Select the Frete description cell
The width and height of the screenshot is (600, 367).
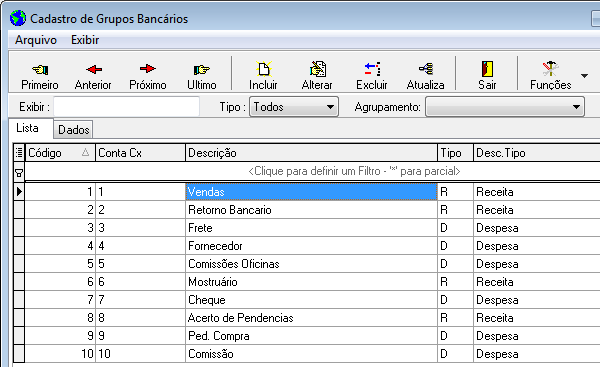coord(311,228)
